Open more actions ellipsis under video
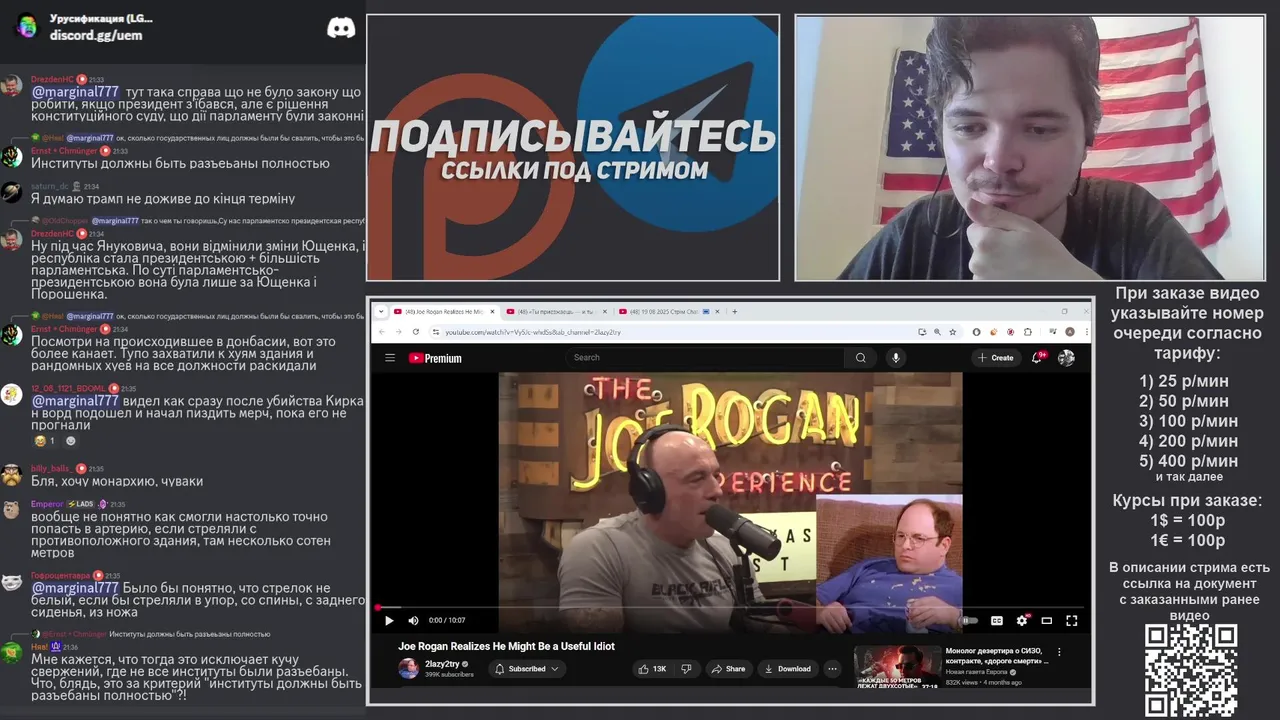 click(x=832, y=669)
